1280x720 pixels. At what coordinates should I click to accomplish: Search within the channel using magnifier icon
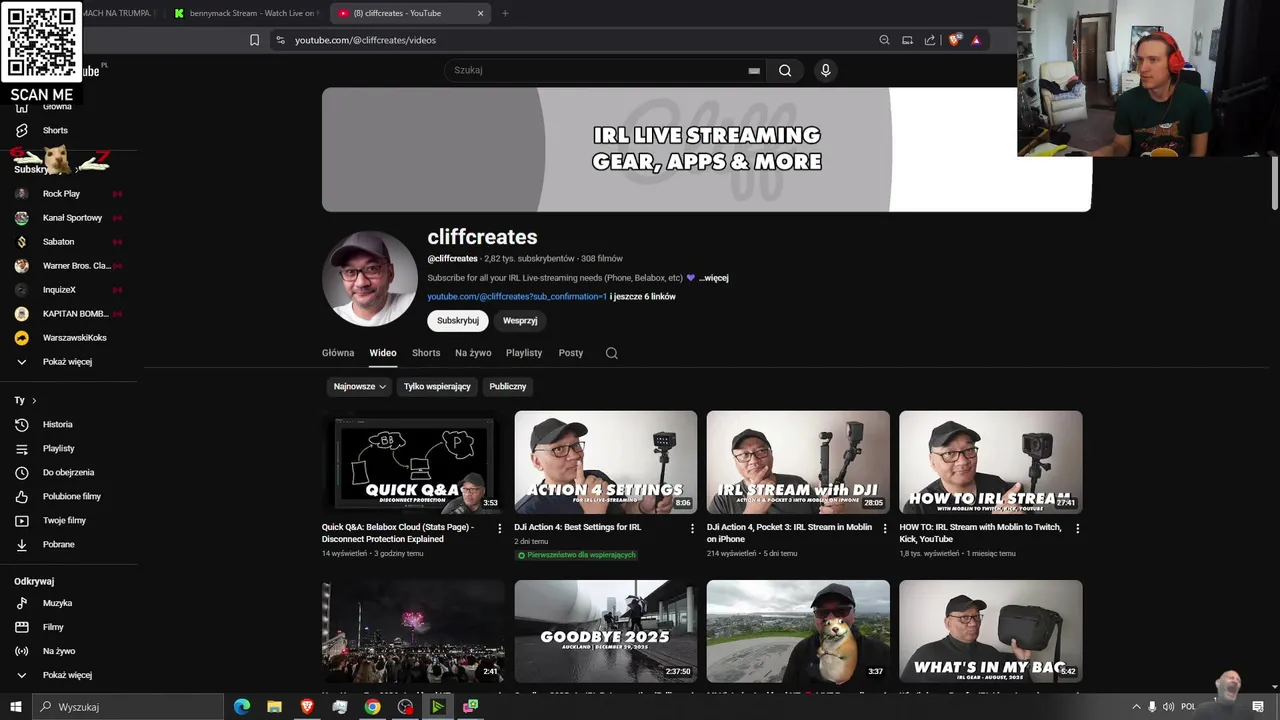click(612, 353)
